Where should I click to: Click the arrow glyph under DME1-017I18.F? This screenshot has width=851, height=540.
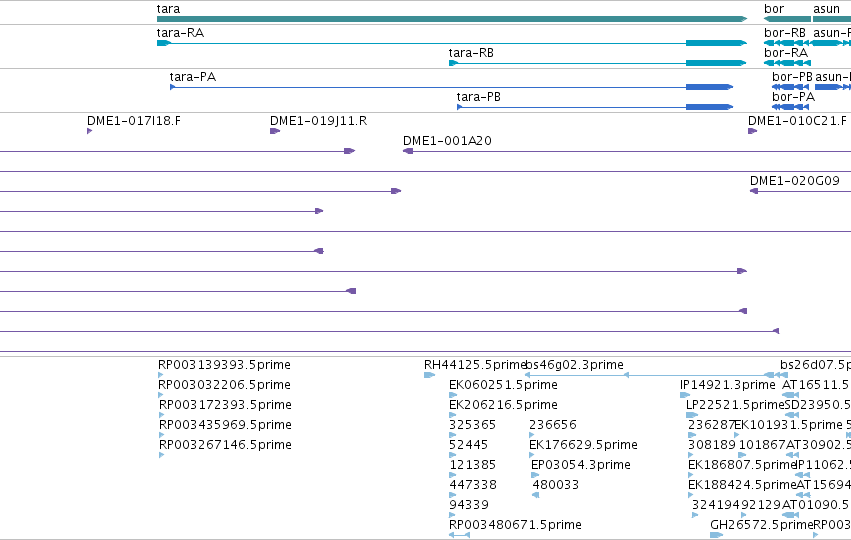[90, 131]
